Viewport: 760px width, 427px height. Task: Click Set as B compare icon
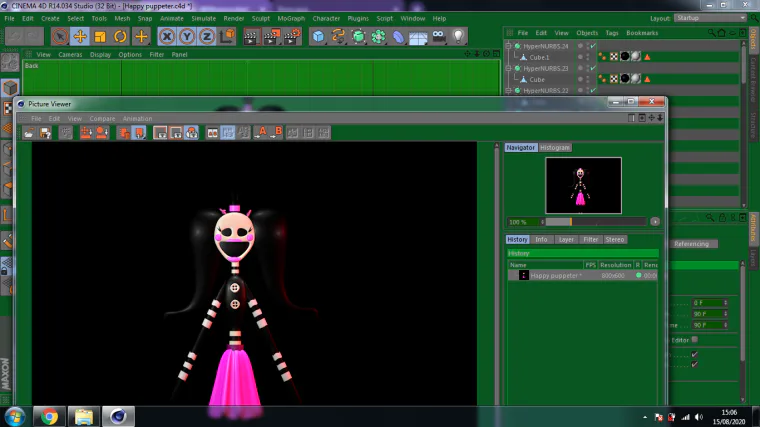tap(277, 133)
